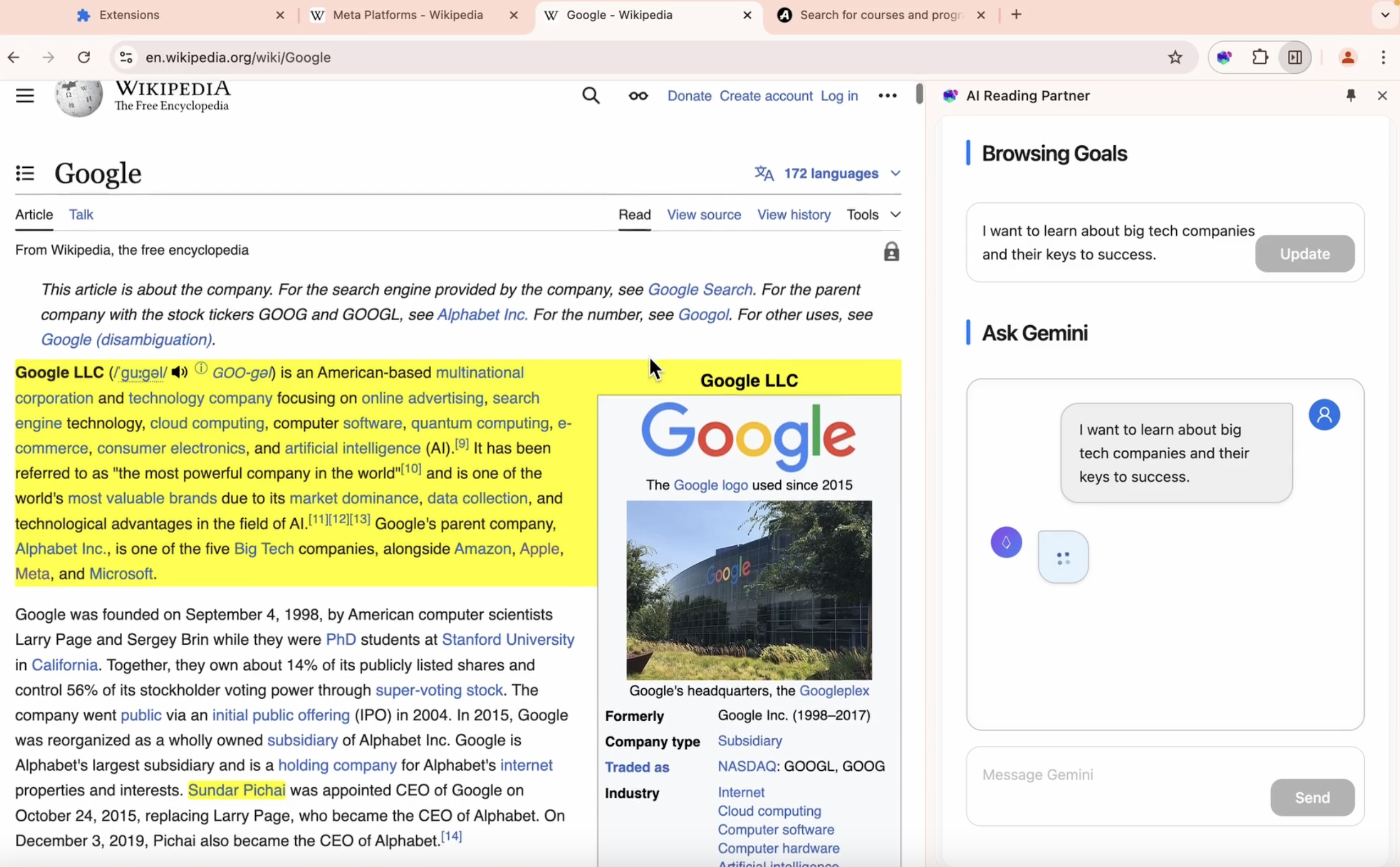Switch to the Meta Platforms Wikipedia tab
Image resolution: width=1400 pixels, height=867 pixels.
(x=407, y=15)
